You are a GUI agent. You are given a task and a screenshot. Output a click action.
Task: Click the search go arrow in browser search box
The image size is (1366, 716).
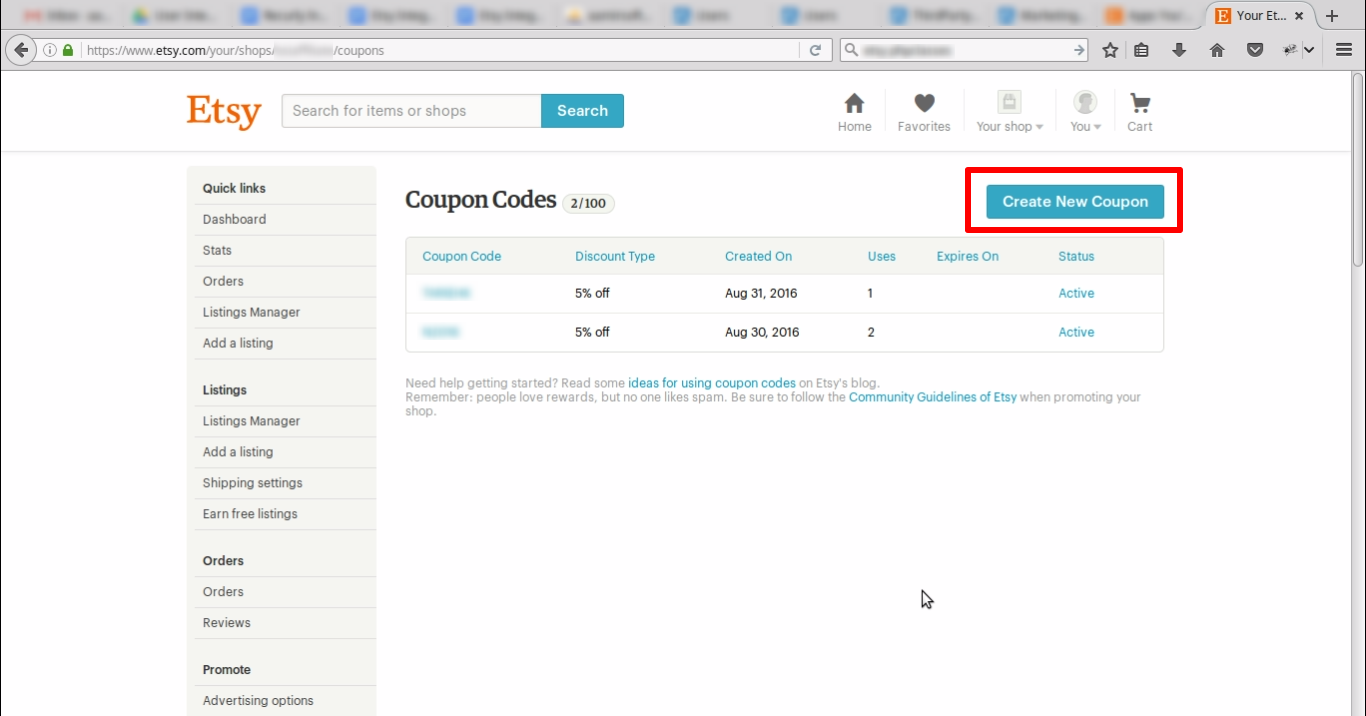pos(1079,50)
